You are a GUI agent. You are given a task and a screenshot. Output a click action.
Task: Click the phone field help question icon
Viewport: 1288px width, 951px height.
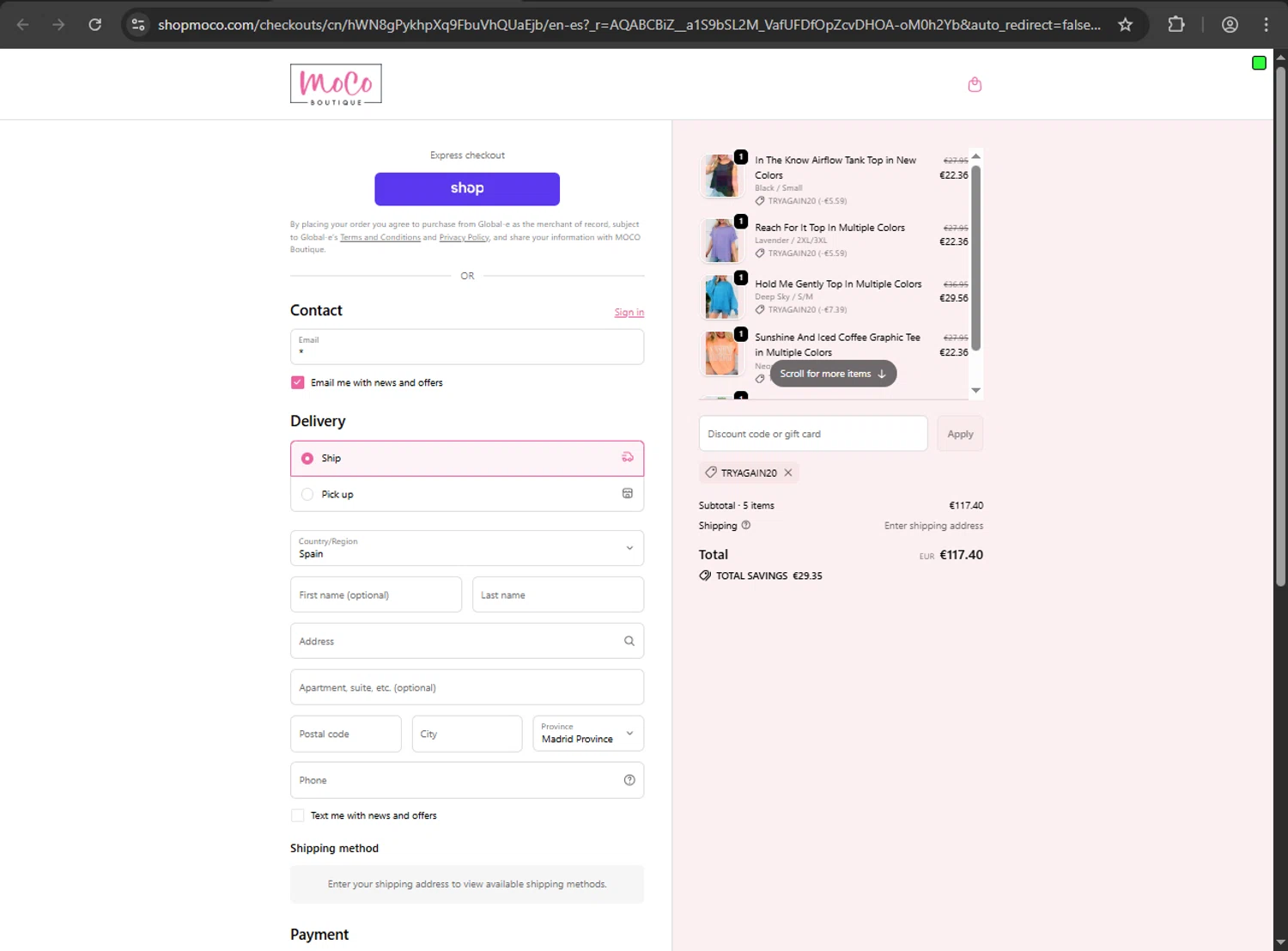click(629, 780)
